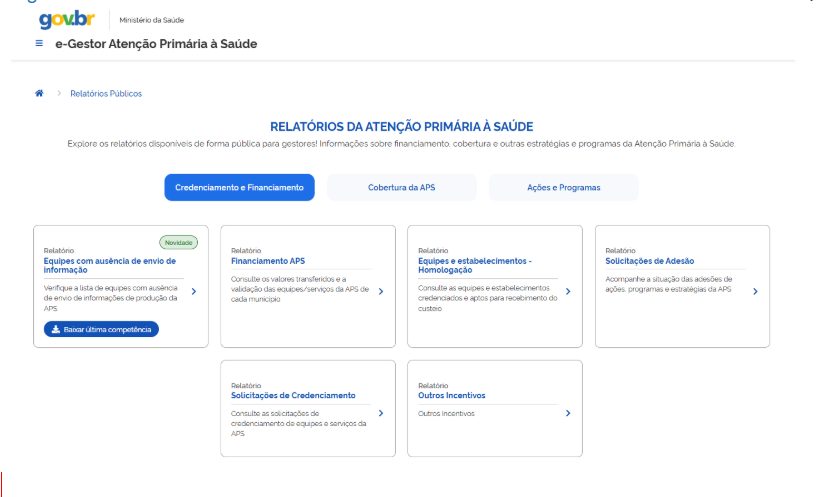Switch to Ações e Programas tab

pos(563,188)
